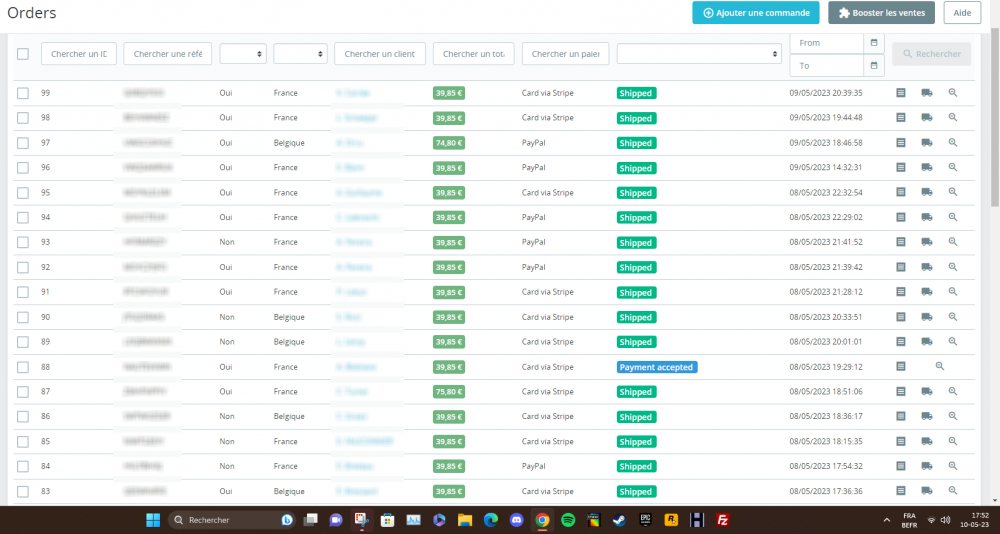Open Discord from the taskbar

click(x=516, y=520)
